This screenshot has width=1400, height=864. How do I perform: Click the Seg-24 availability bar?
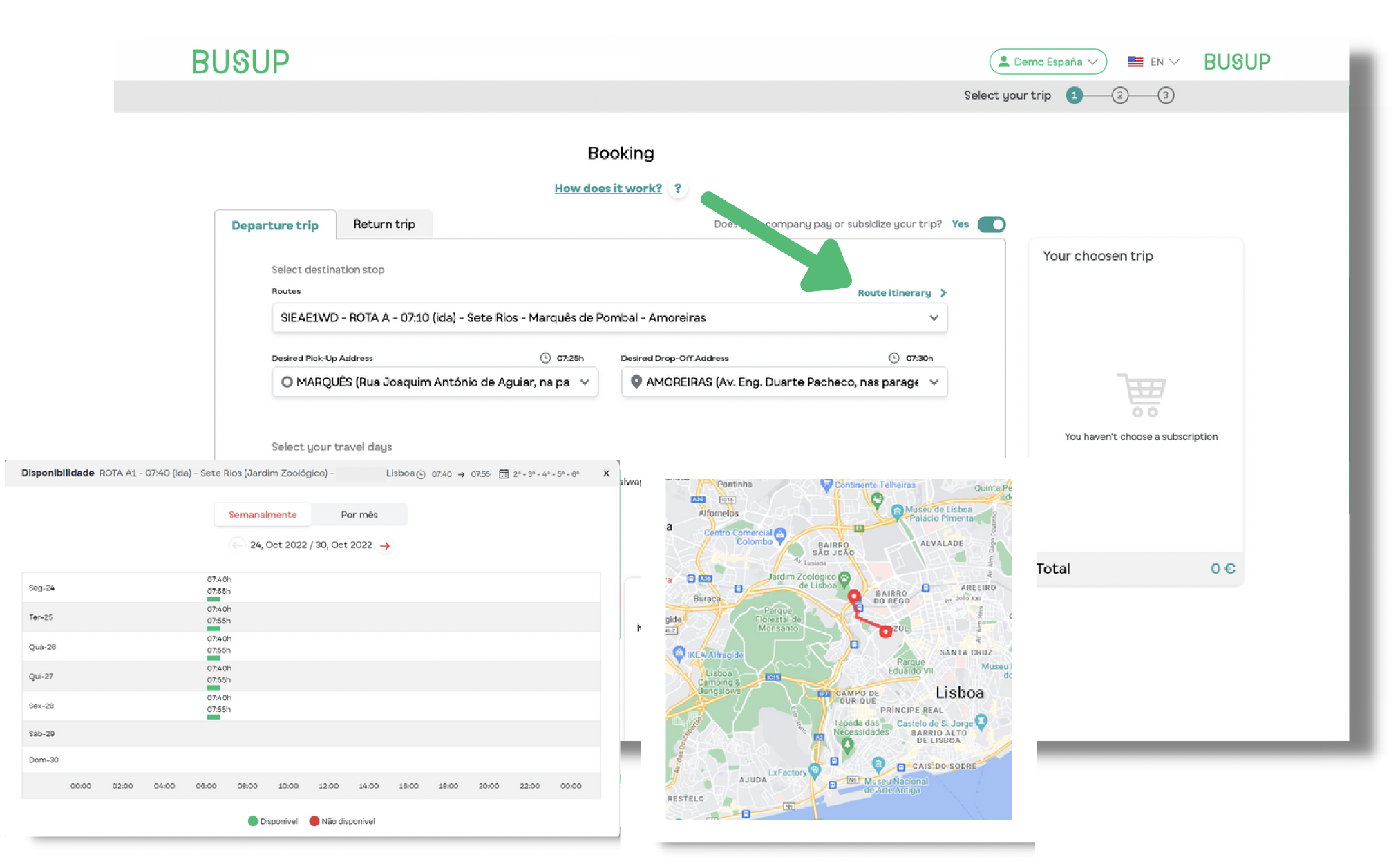click(x=214, y=599)
